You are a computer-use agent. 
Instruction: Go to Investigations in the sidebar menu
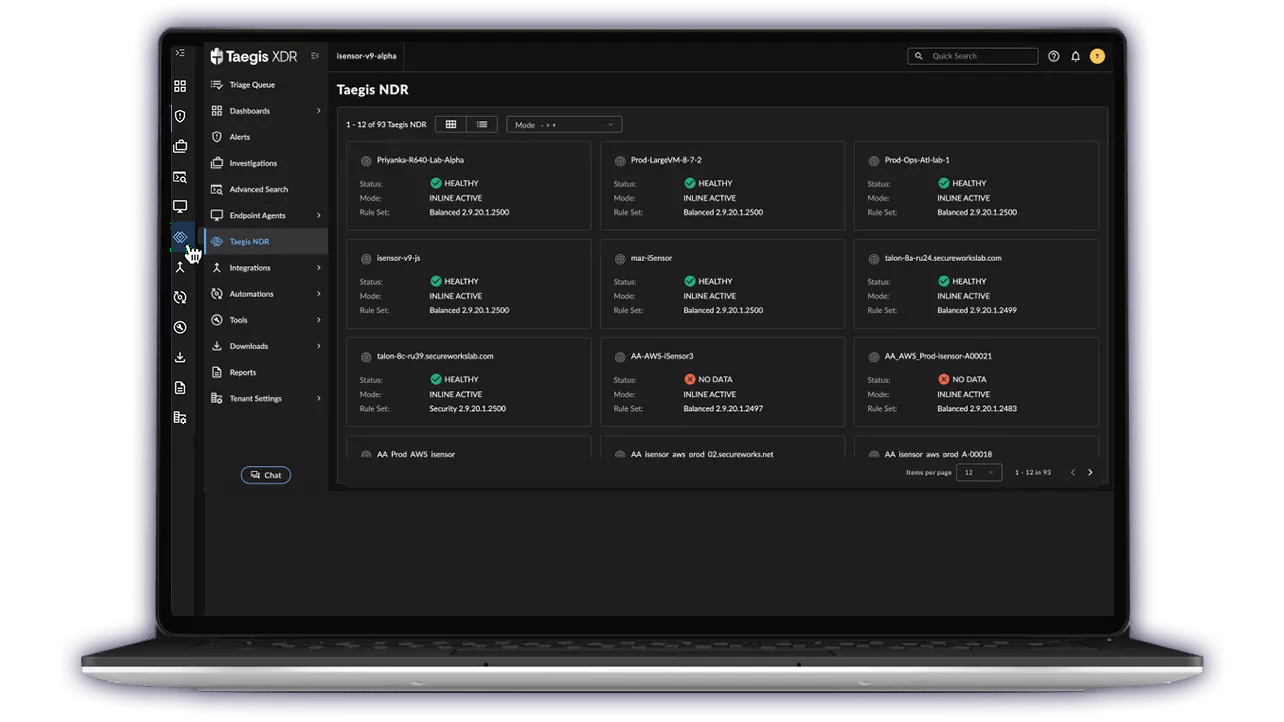click(266, 163)
